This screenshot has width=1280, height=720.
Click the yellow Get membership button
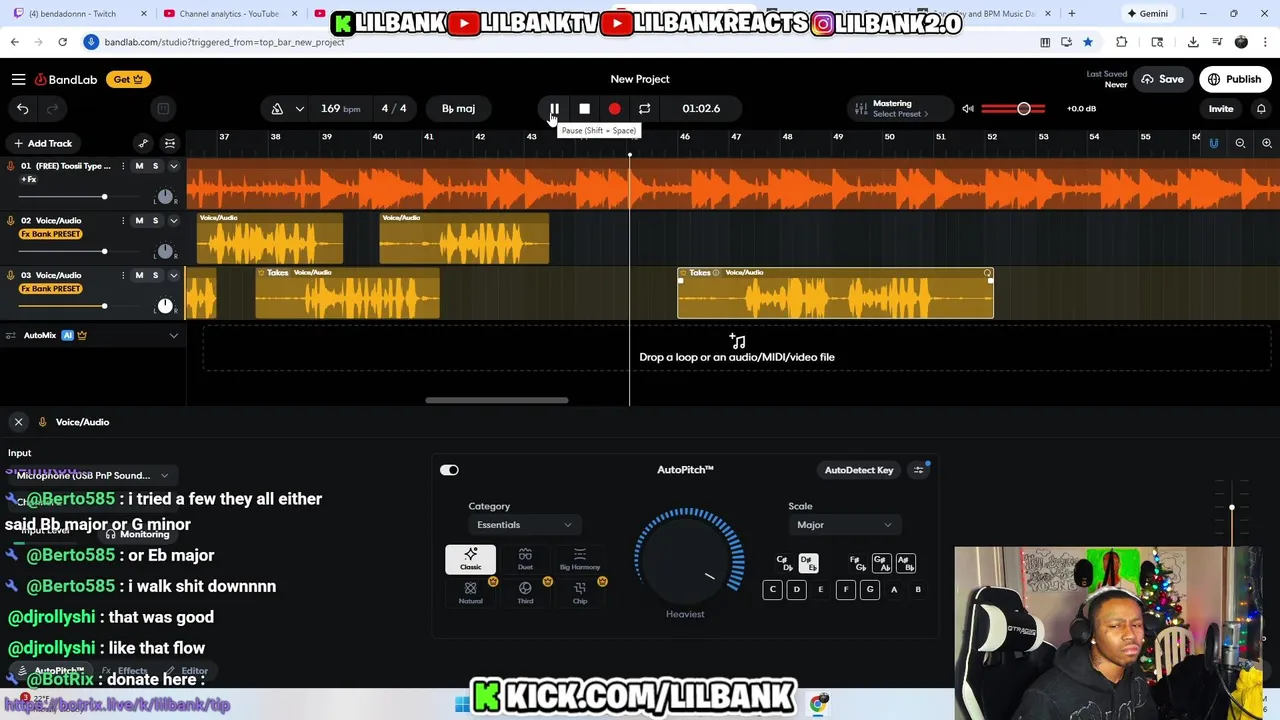[x=127, y=79]
